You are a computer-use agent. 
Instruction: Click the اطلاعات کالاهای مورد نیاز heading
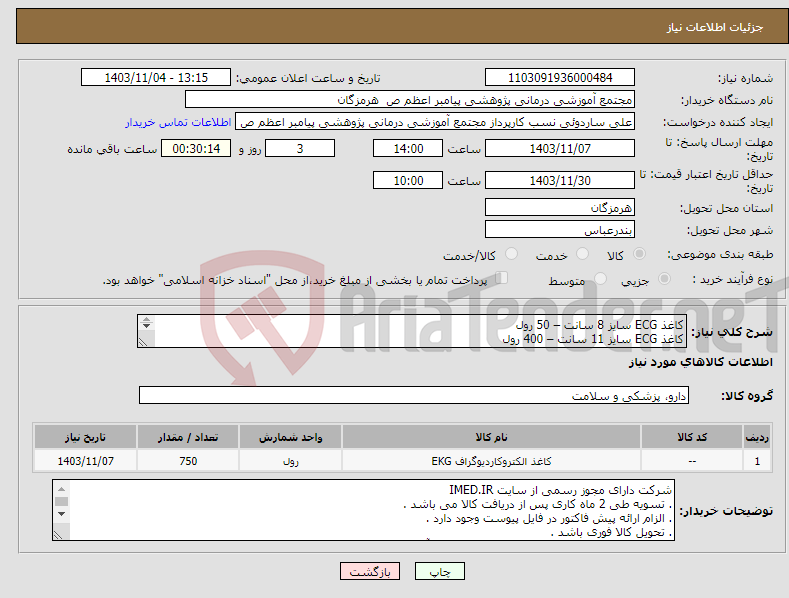[700, 362]
